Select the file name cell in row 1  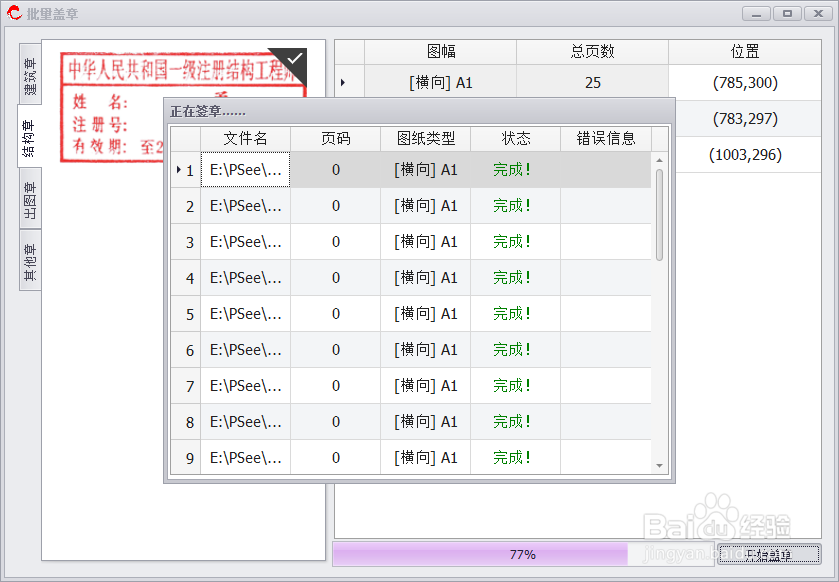(246, 170)
